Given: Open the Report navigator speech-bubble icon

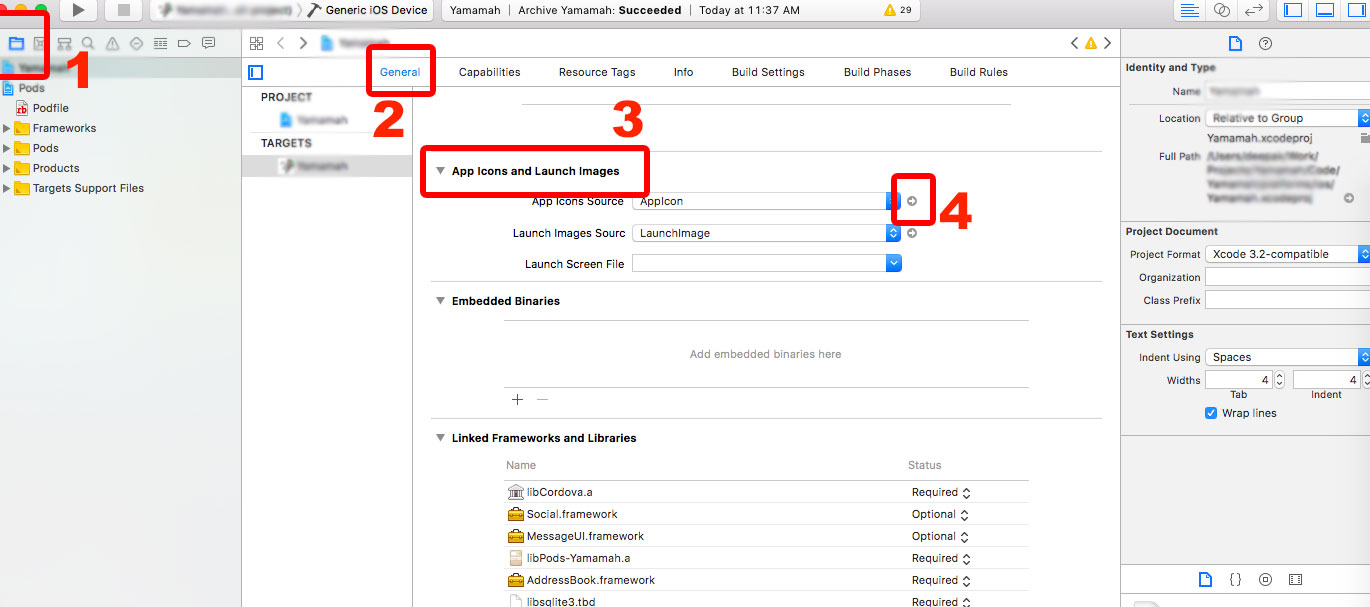Looking at the screenshot, I should tap(208, 44).
